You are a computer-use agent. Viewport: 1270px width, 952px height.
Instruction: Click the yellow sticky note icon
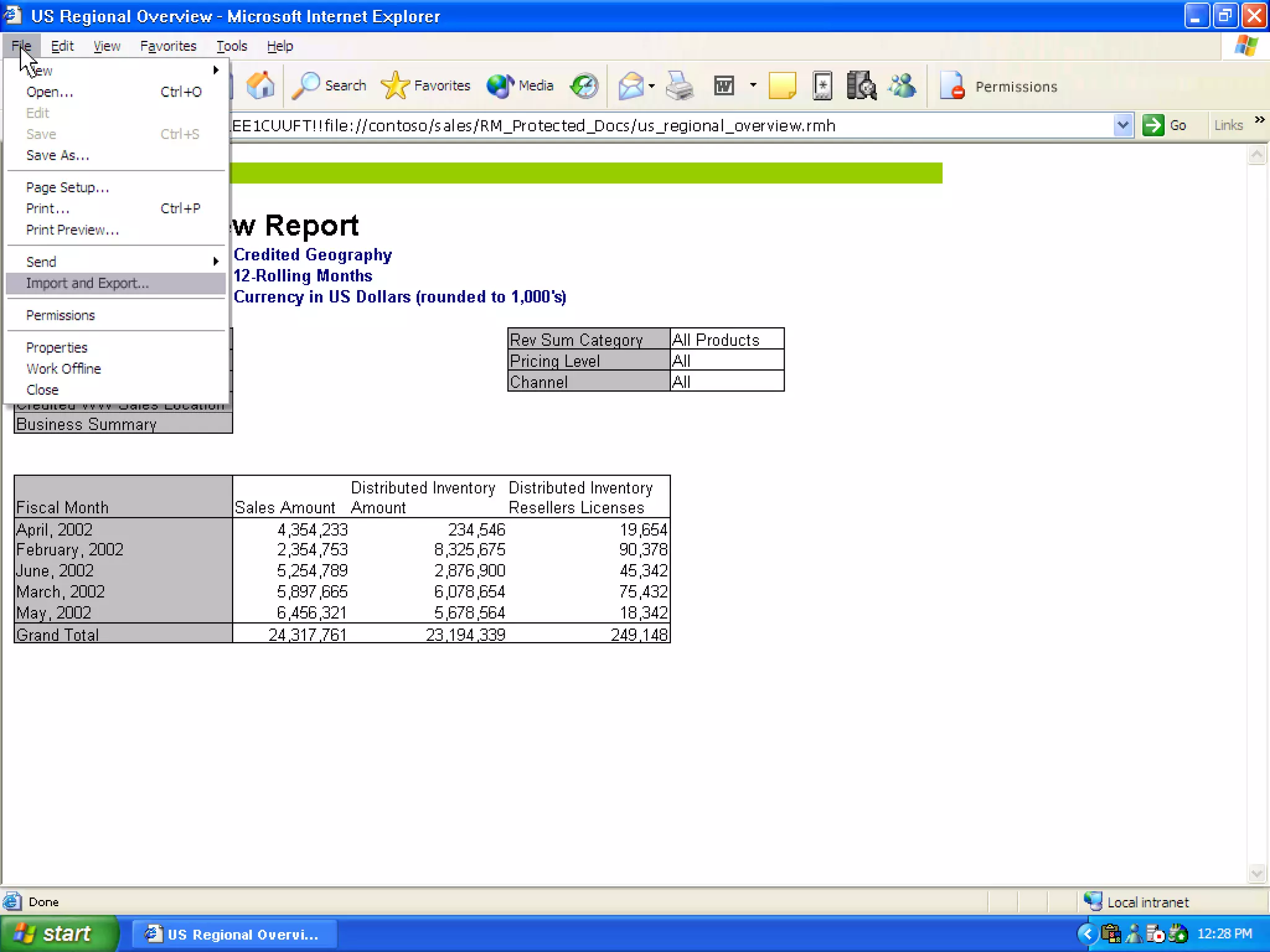(x=782, y=86)
